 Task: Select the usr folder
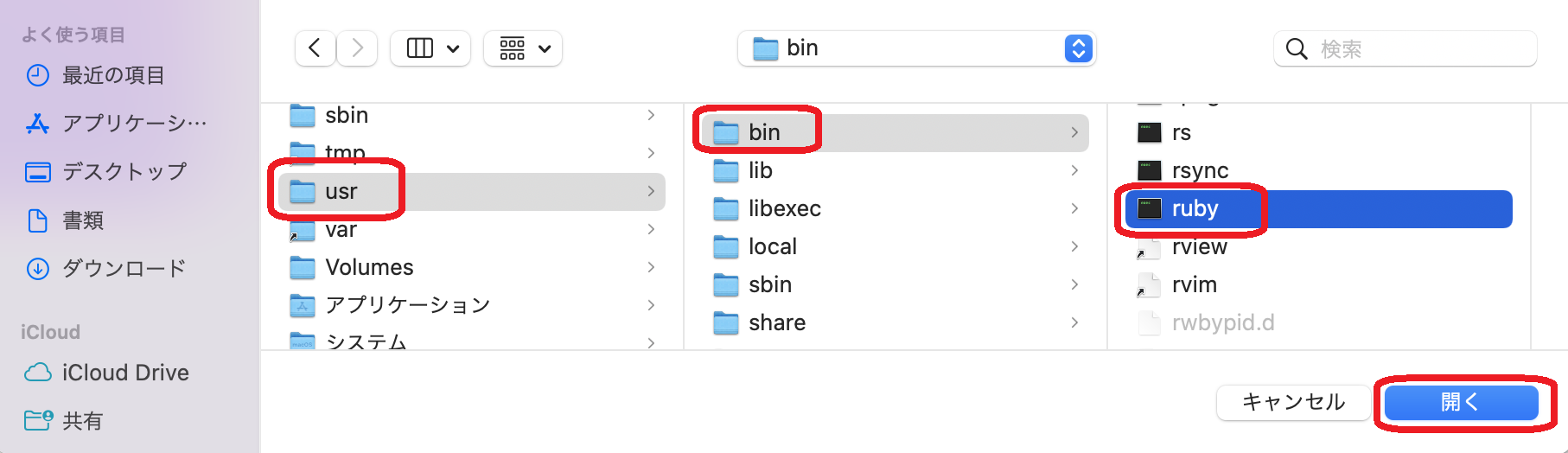point(341,191)
